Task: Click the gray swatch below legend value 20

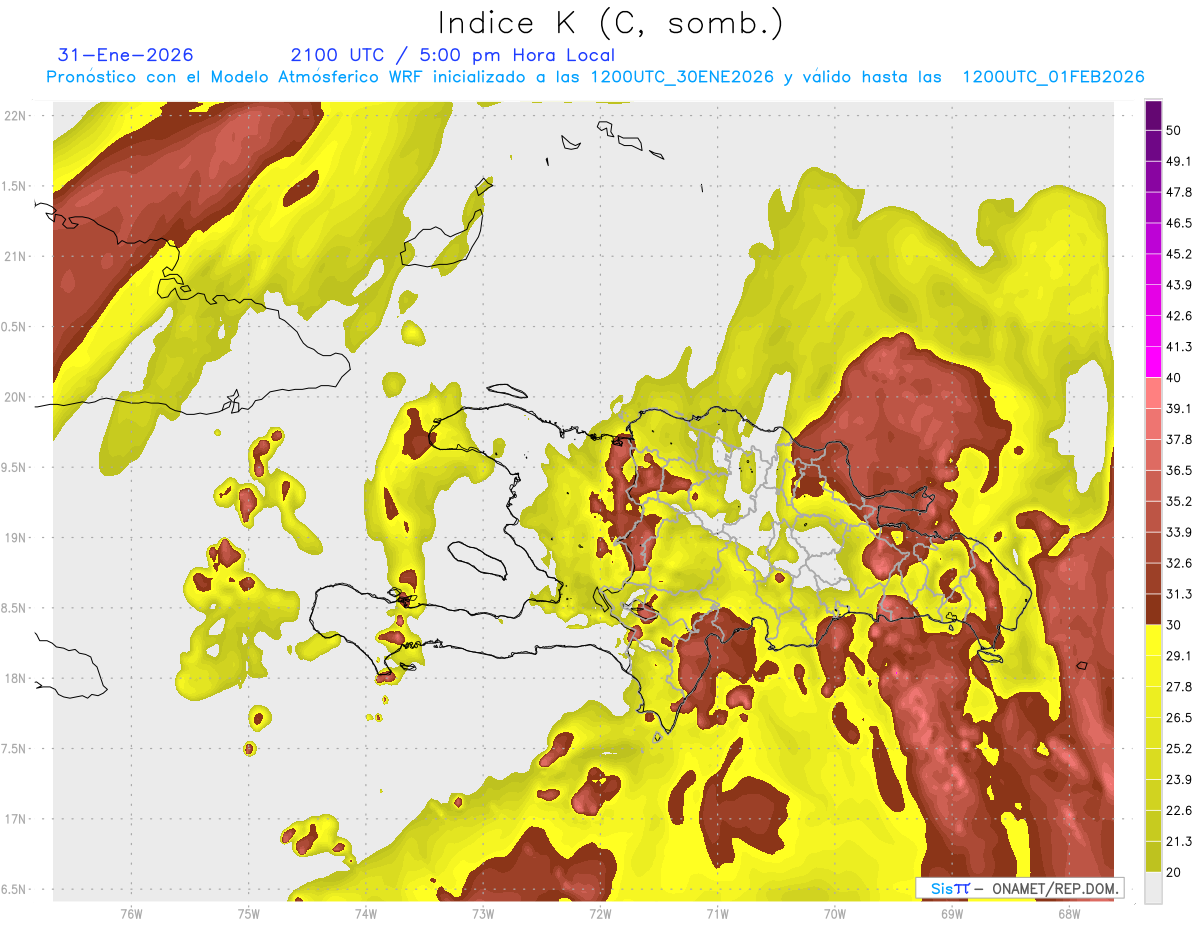Action: coord(1153,887)
